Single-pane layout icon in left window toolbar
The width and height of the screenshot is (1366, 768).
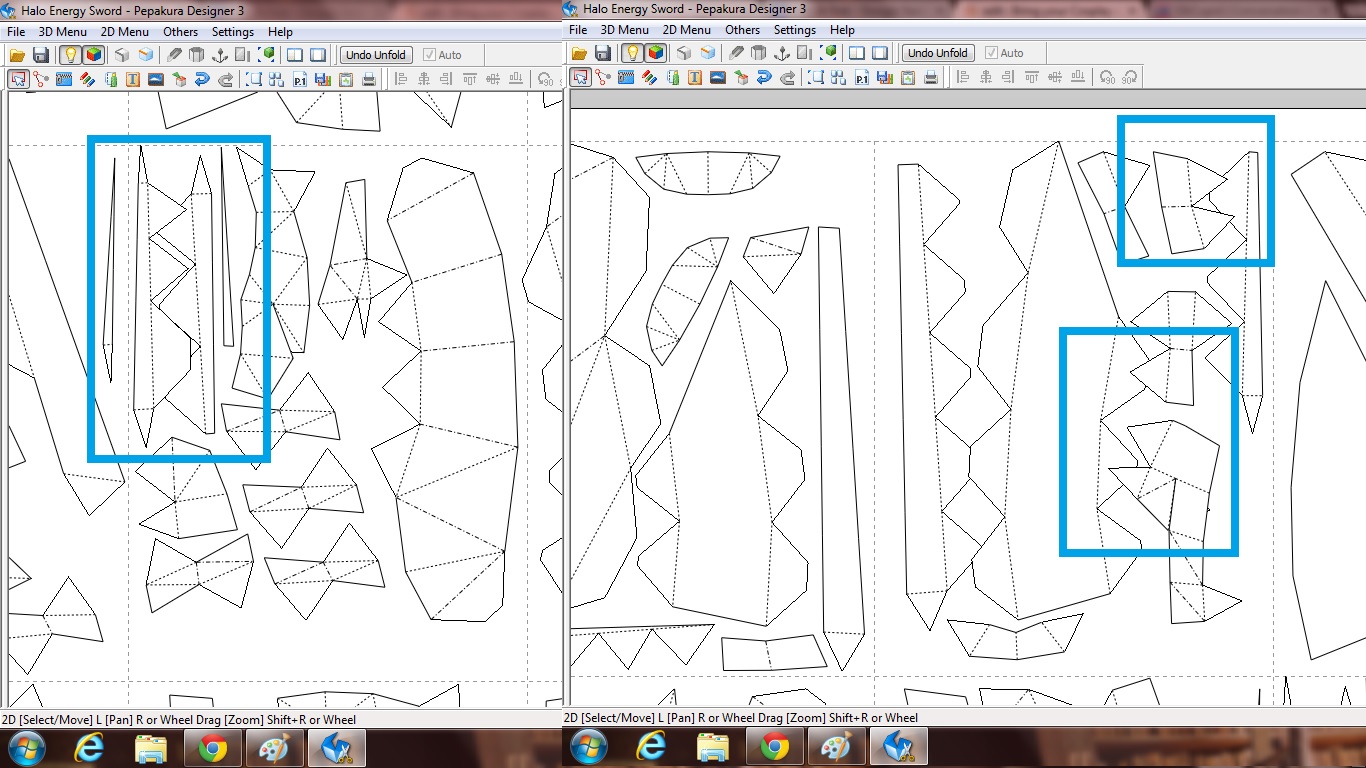point(318,55)
